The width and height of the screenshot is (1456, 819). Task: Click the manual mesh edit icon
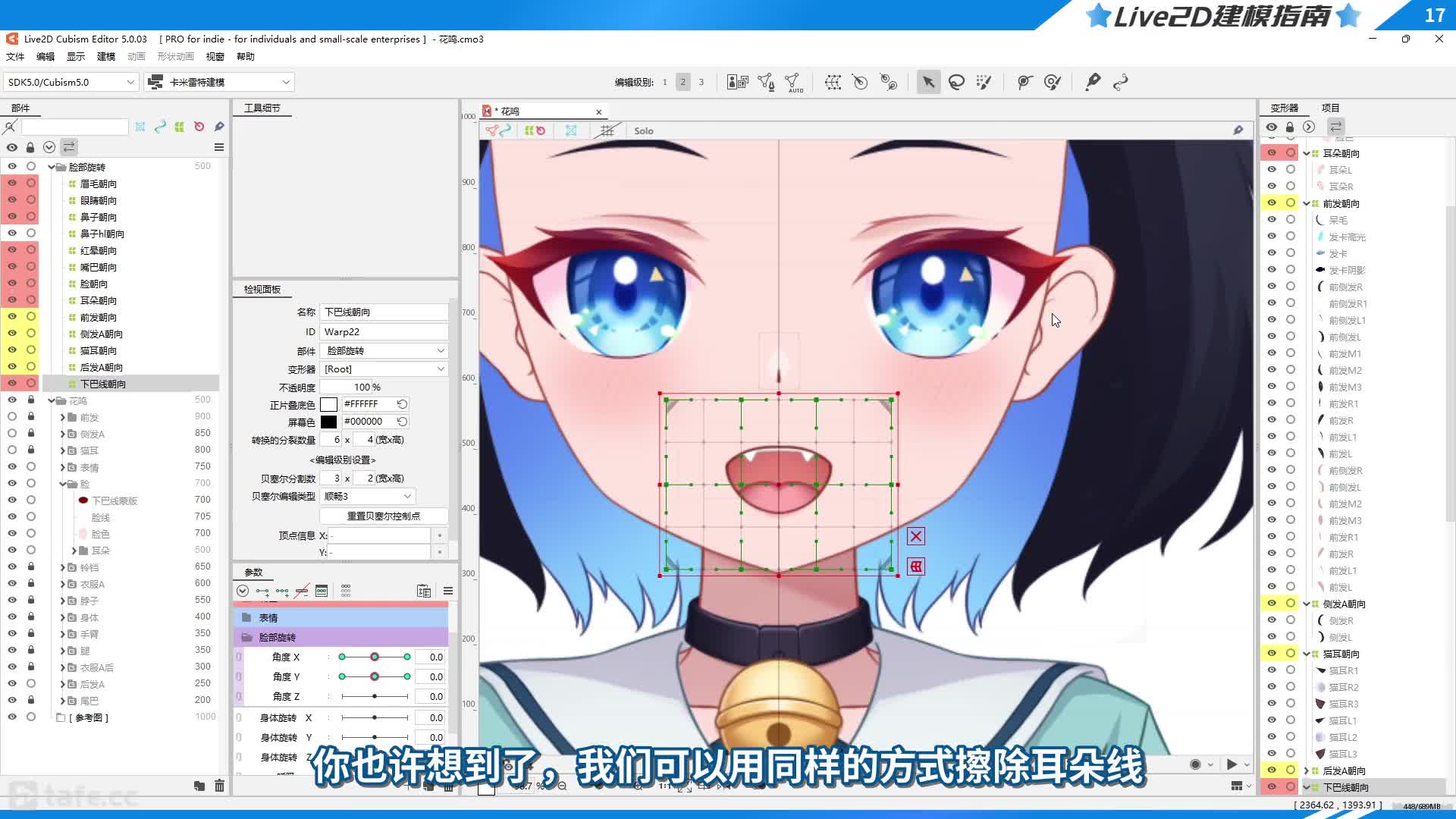pyautogui.click(x=766, y=82)
